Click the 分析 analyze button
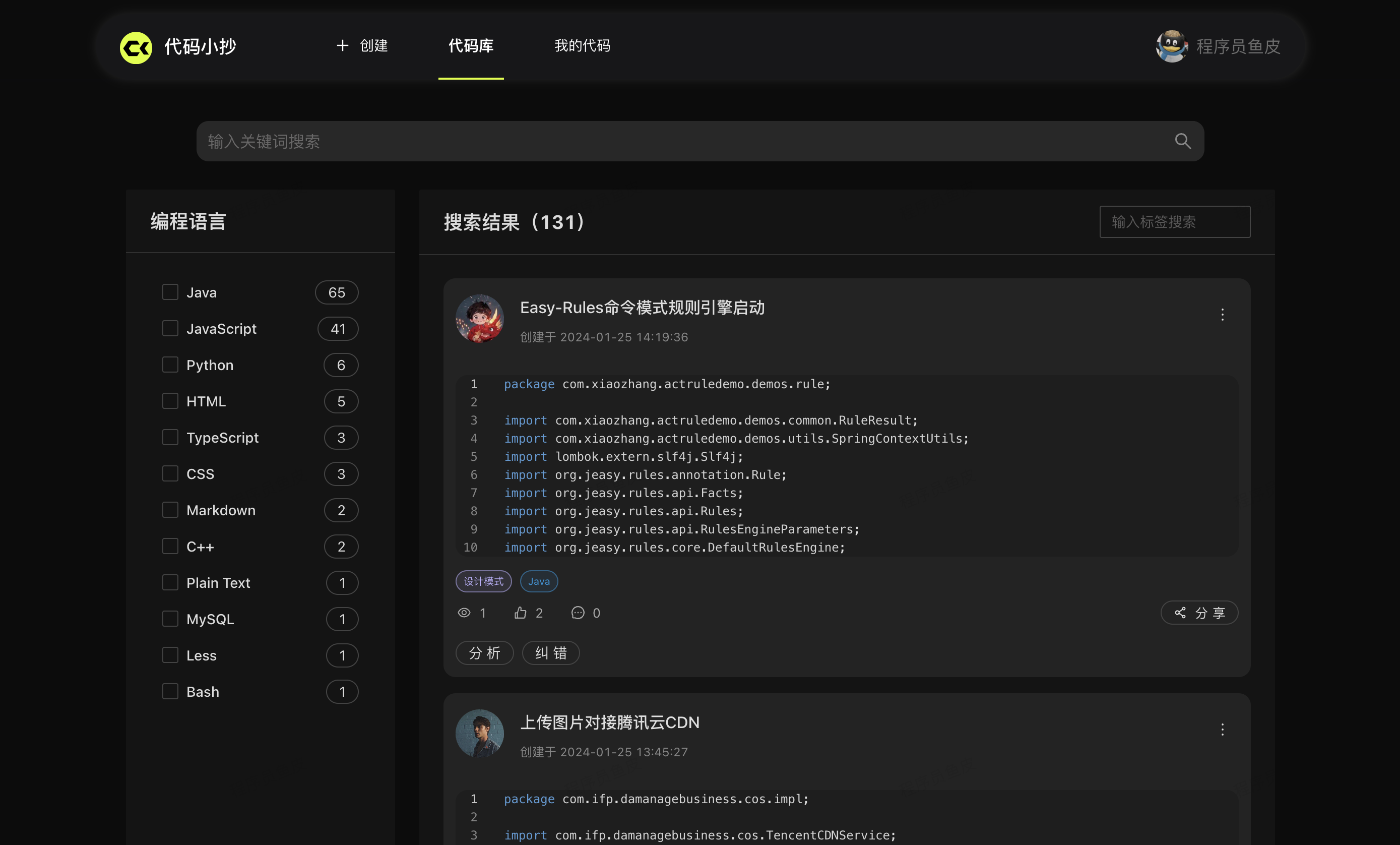1400x845 pixels. [484, 653]
